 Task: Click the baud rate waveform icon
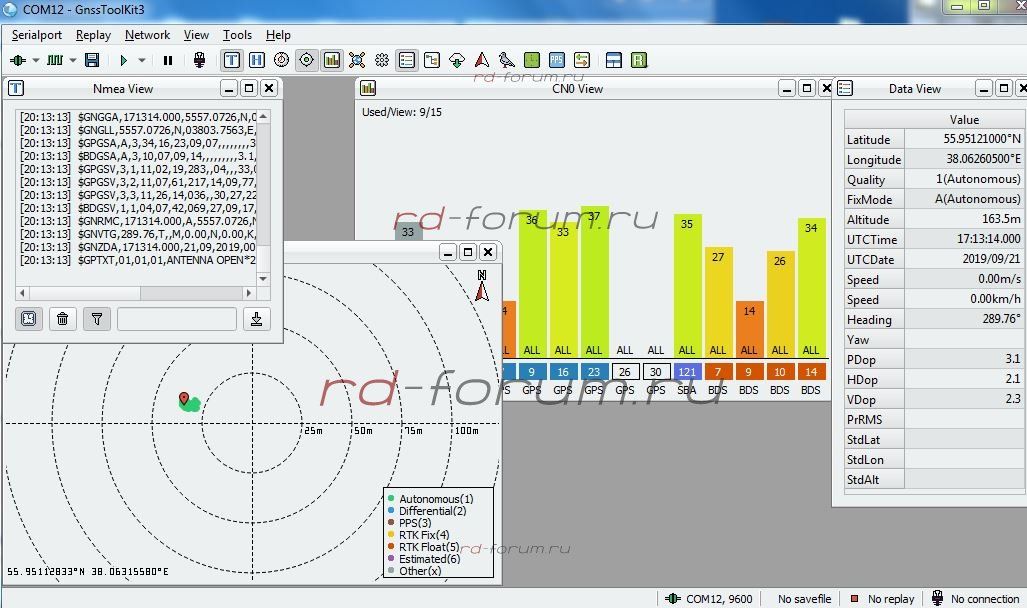pos(55,60)
